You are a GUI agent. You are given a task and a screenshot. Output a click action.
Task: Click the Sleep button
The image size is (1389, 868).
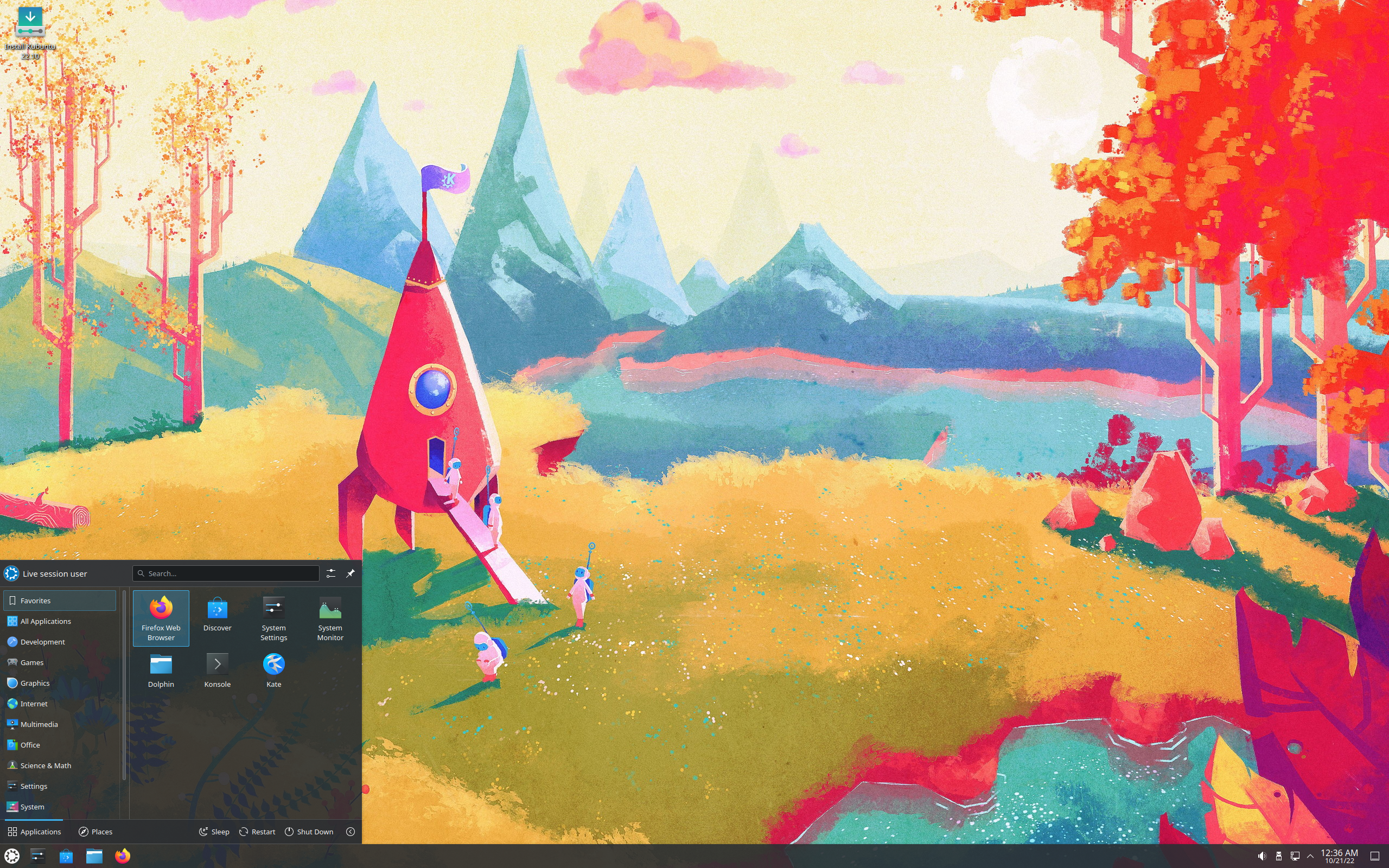[214, 831]
